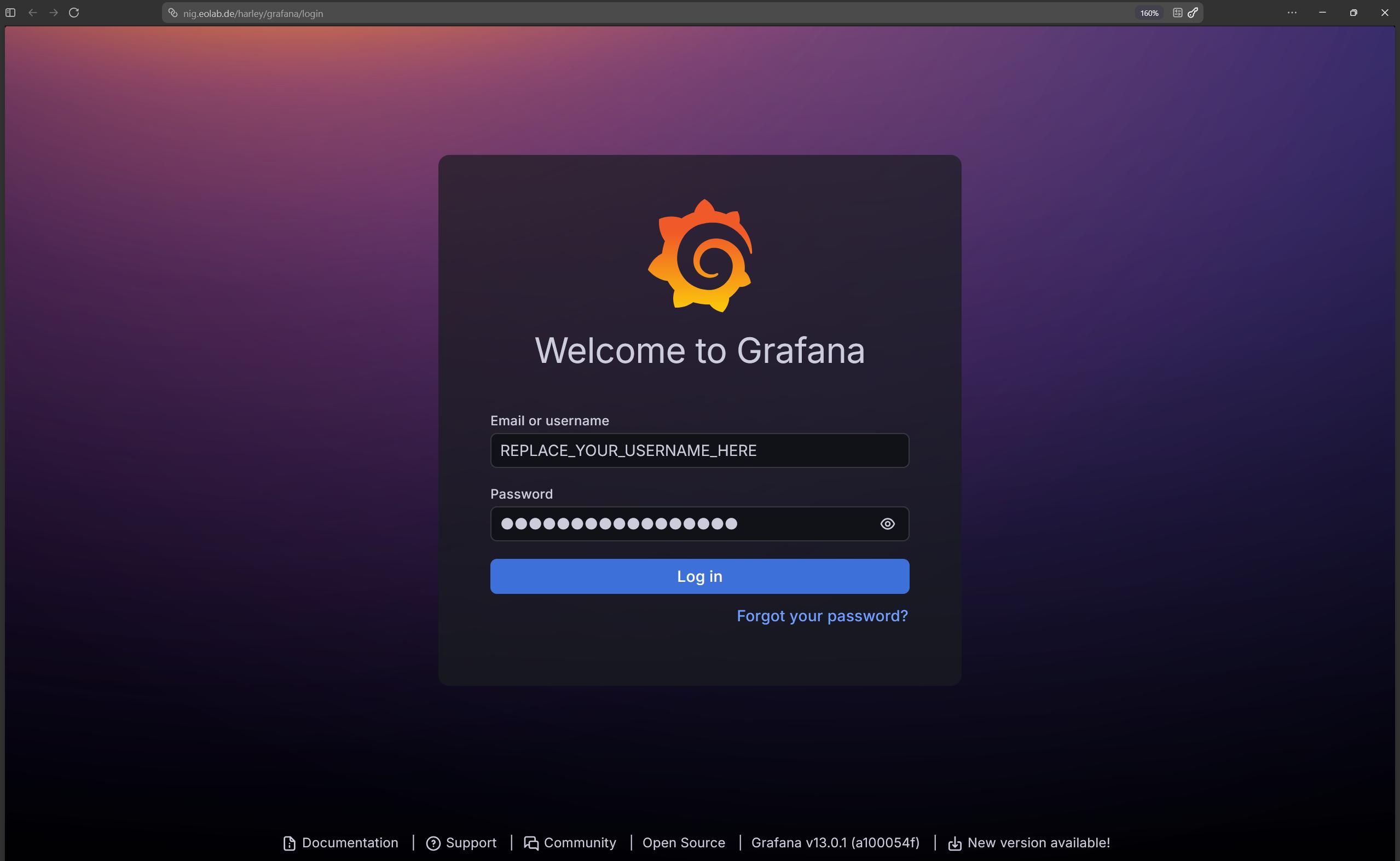Viewport: 1400px width, 861px height.
Task: Click the blue Log in button
Action: (699, 576)
